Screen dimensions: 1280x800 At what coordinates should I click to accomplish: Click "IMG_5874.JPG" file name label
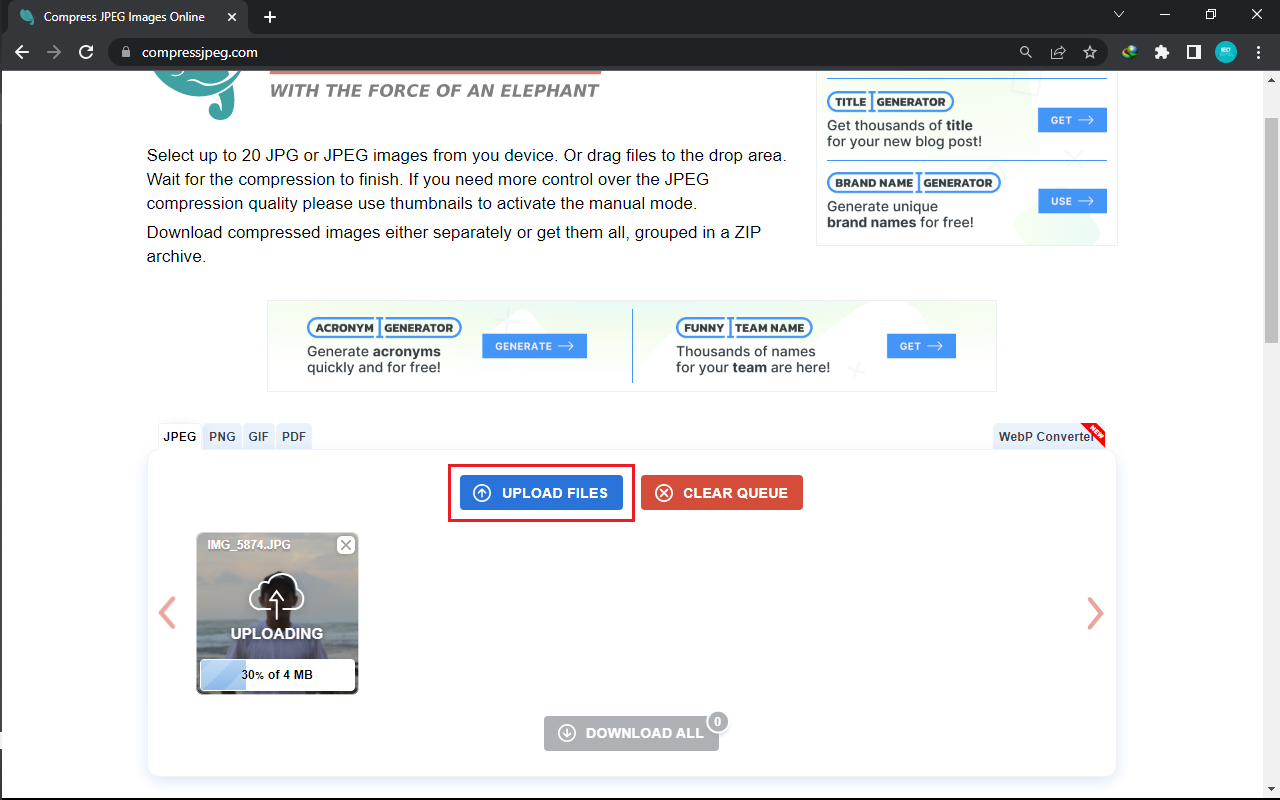tap(249, 545)
